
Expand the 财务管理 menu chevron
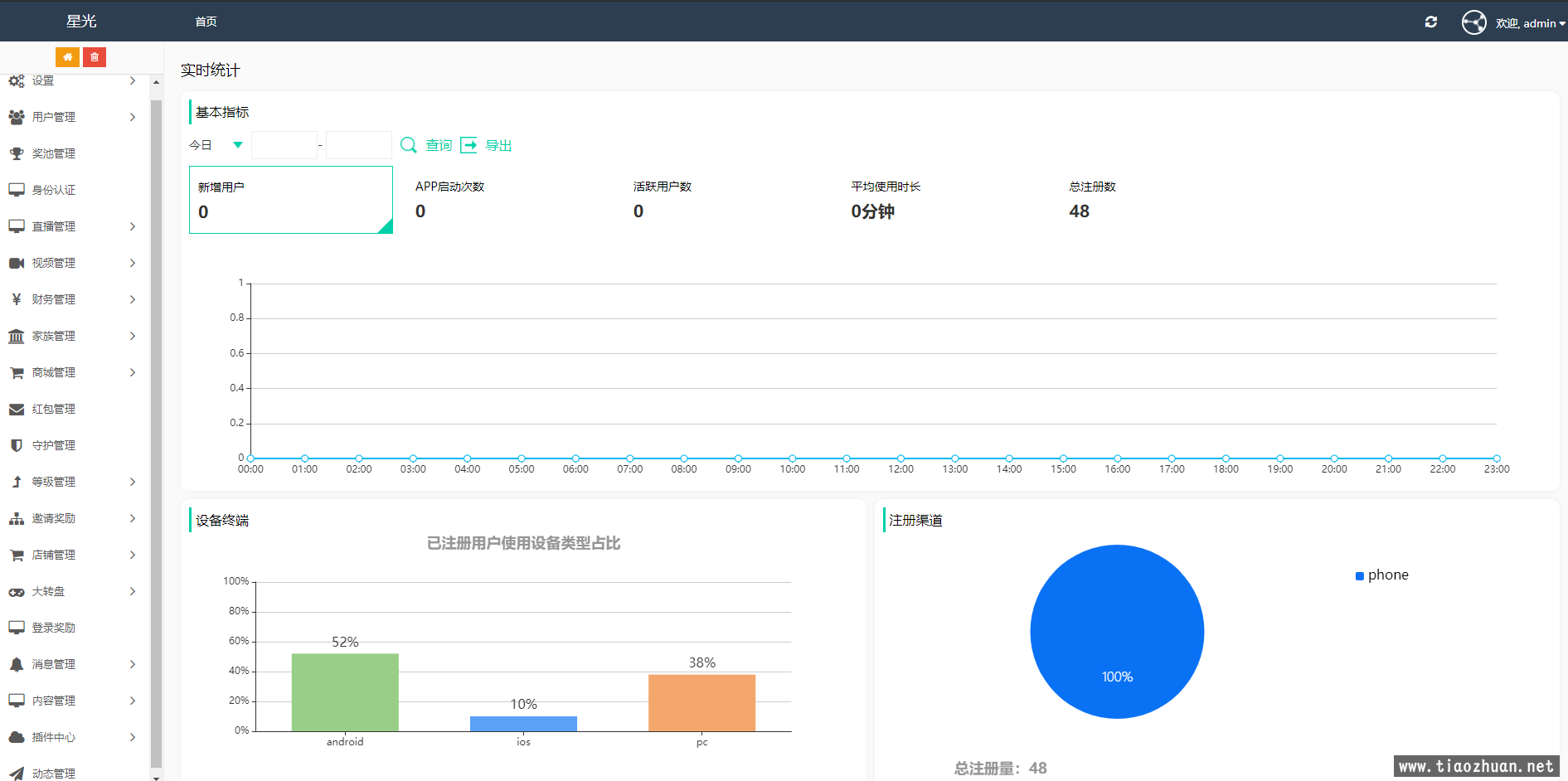tap(133, 299)
